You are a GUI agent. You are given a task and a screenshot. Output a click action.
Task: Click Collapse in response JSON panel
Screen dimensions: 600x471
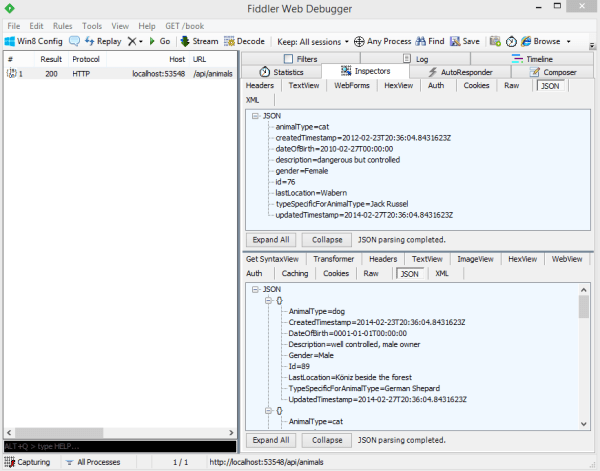click(x=327, y=440)
